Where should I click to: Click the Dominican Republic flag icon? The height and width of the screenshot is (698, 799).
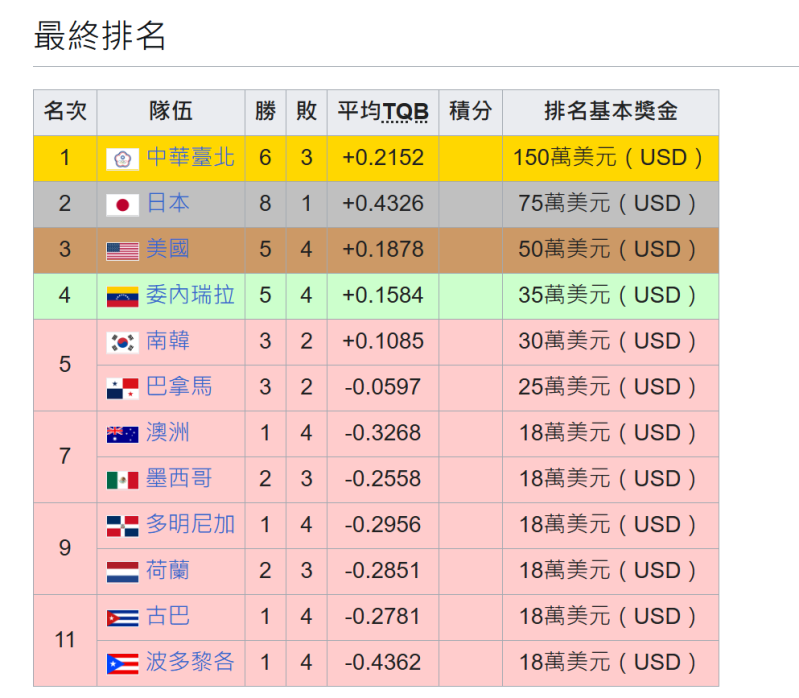pos(122,526)
